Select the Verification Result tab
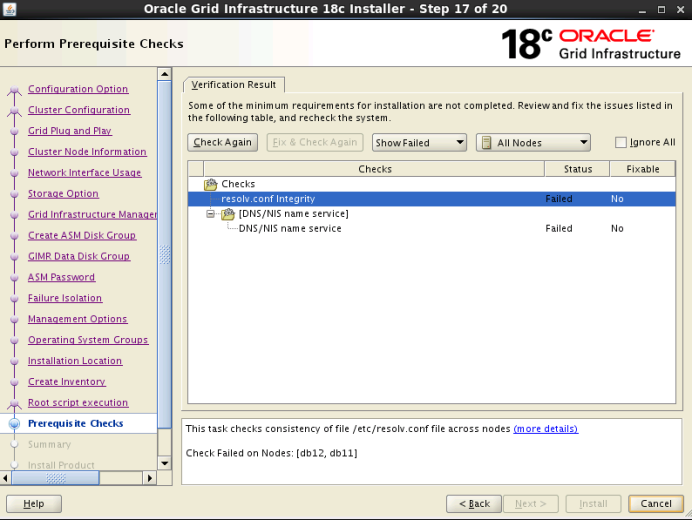This screenshot has height=520, width=692. pos(233,85)
